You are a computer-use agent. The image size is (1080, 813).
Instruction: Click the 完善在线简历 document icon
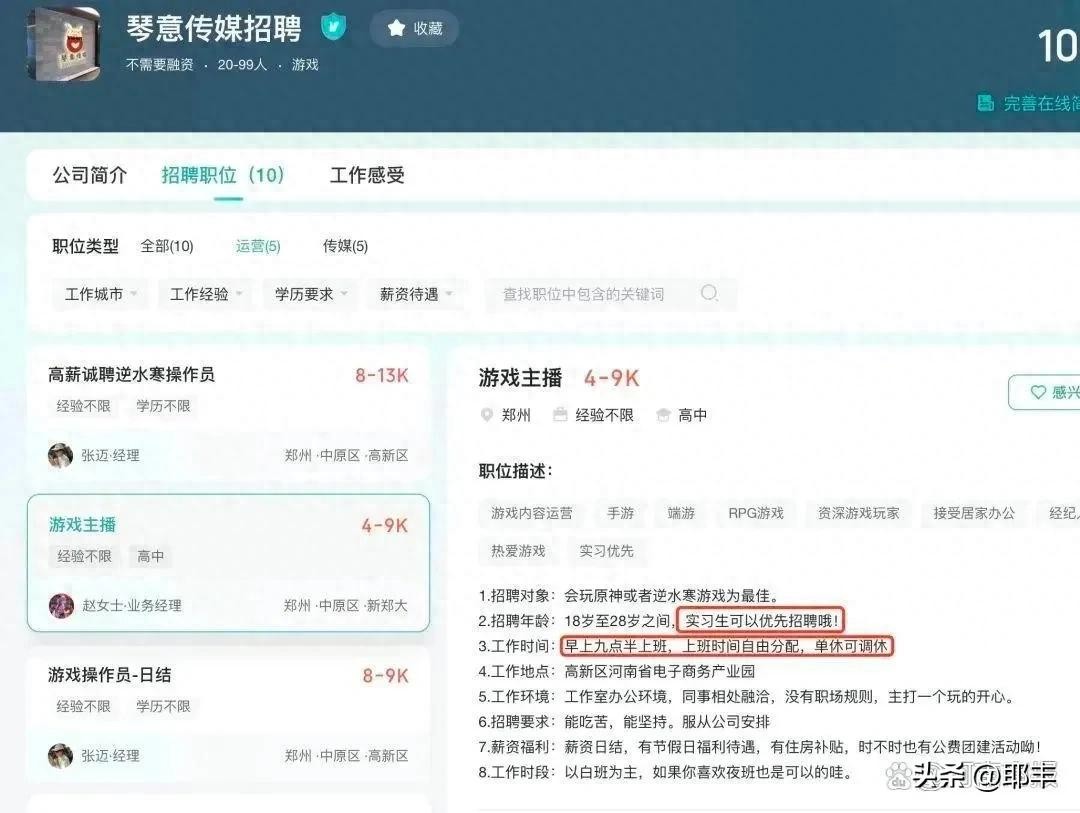[986, 103]
